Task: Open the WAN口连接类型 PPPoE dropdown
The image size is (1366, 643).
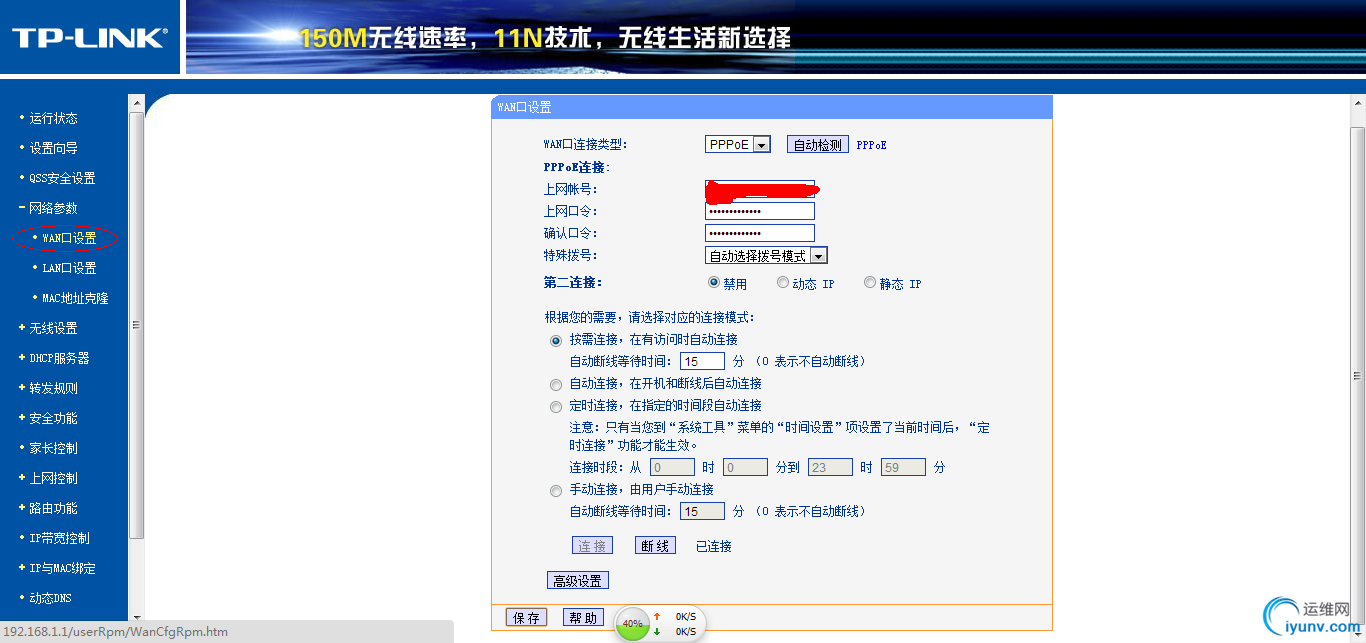Action: tap(738, 144)
